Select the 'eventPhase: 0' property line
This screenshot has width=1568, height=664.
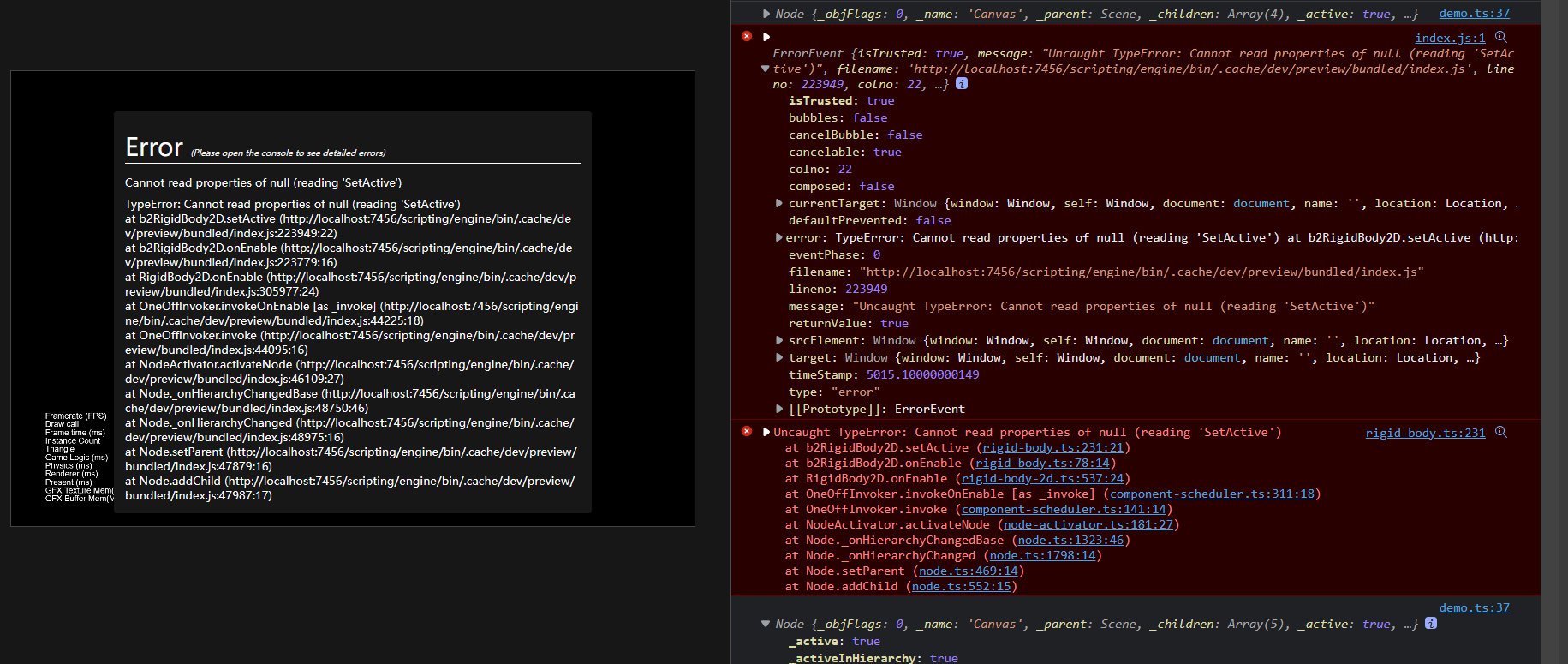point(834,254)
